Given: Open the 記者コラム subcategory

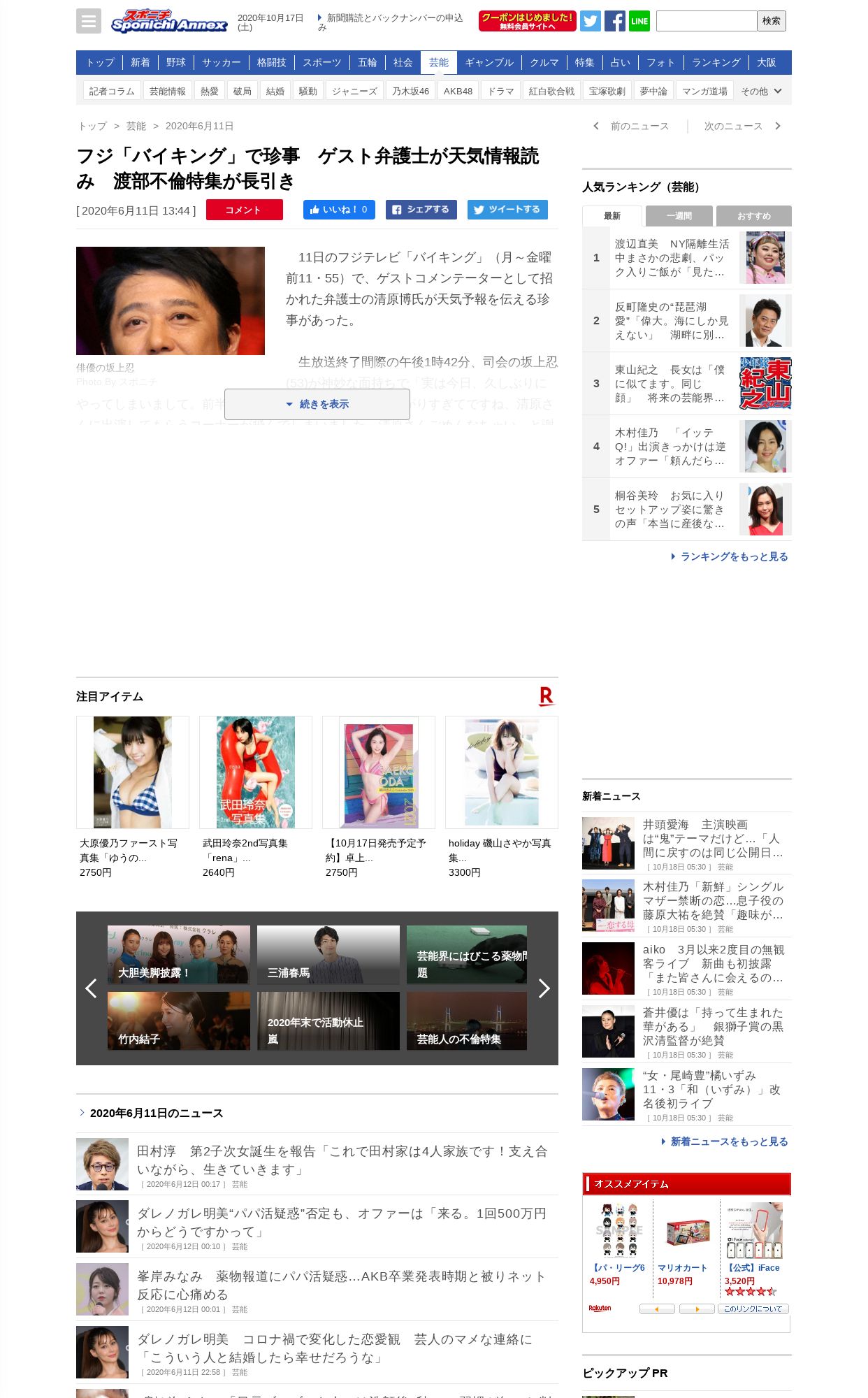Looking at the screenshot, I should click(x=112, y=92).
